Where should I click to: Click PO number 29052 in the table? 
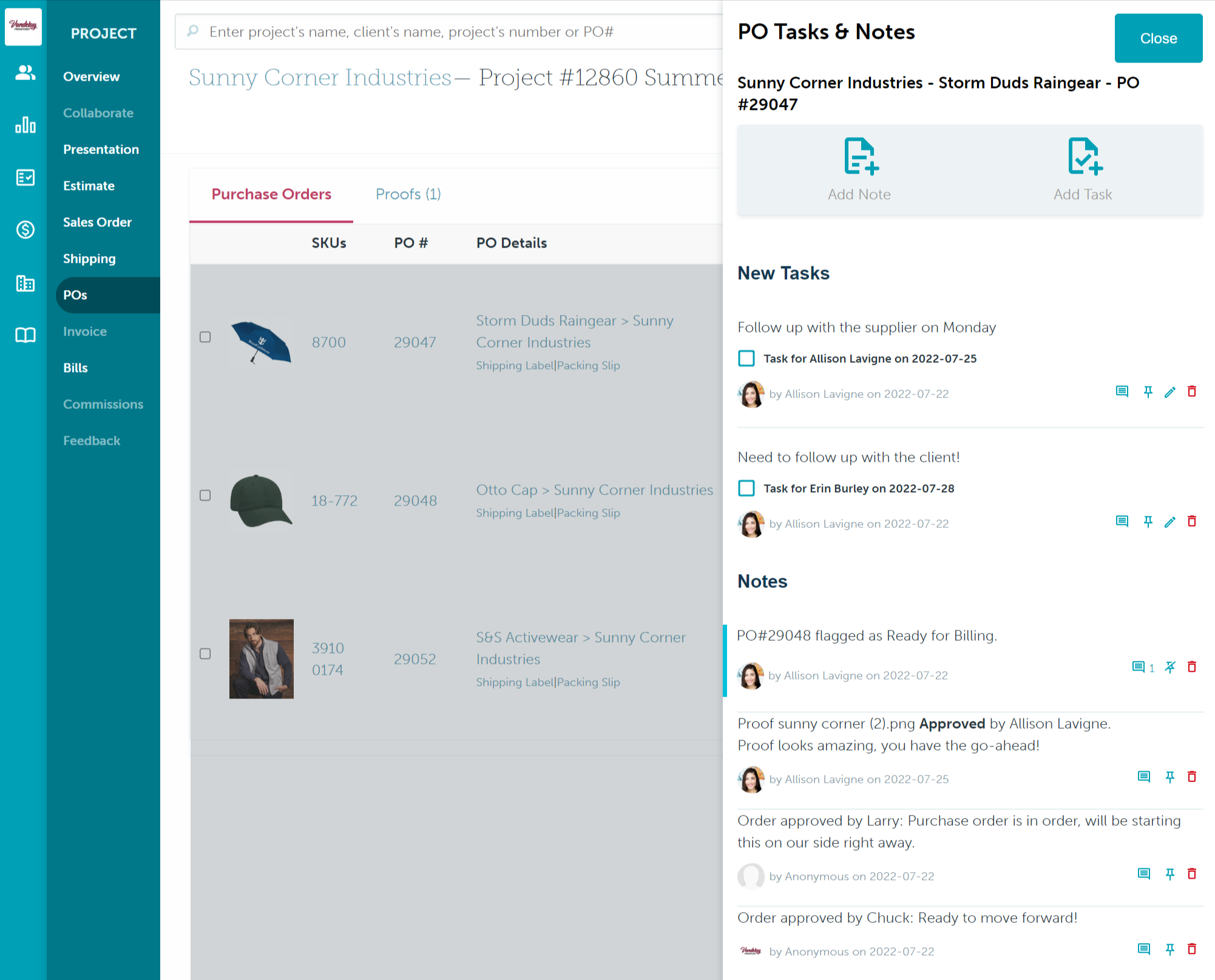click(x=415, y=659)
